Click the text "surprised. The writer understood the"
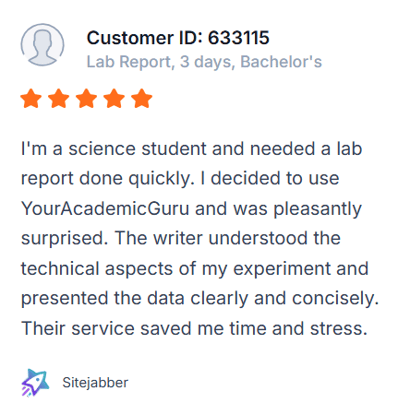This screenshot has height=403, width=398. [x=181, y=238]
